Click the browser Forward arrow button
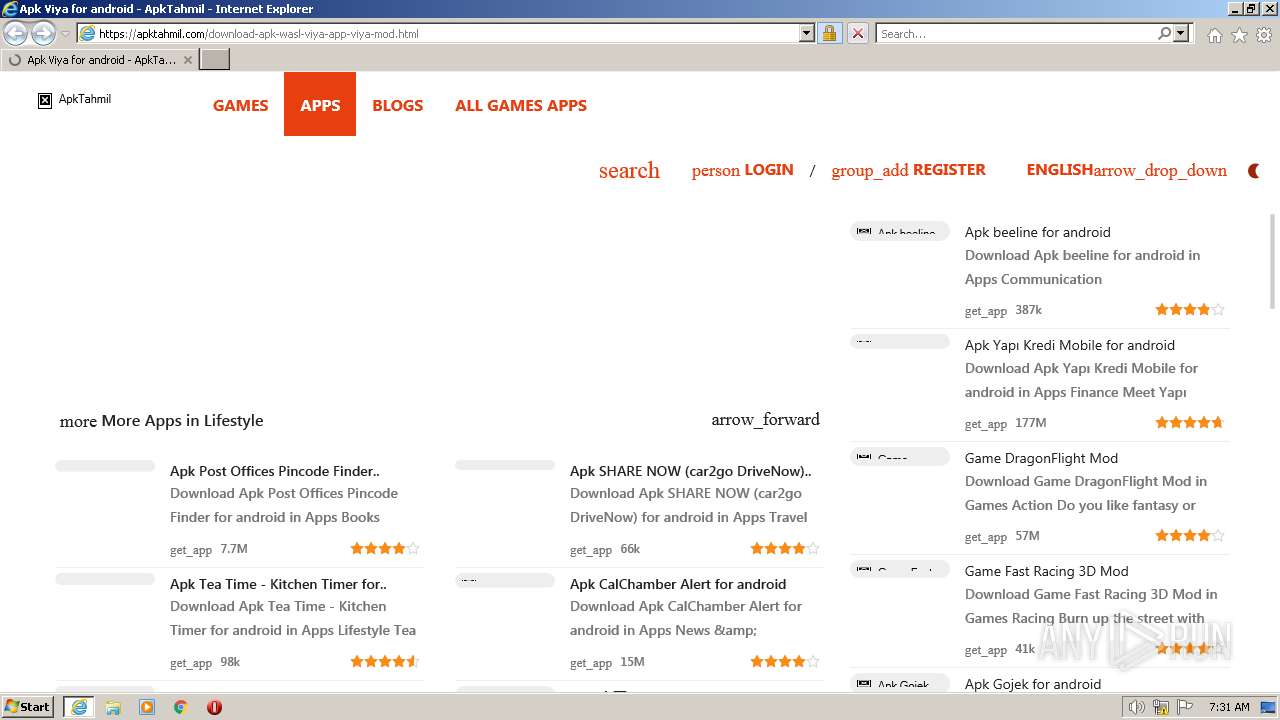Viewport: 1280px width, 720px height. pyautogui.click(x=43, y=33)
